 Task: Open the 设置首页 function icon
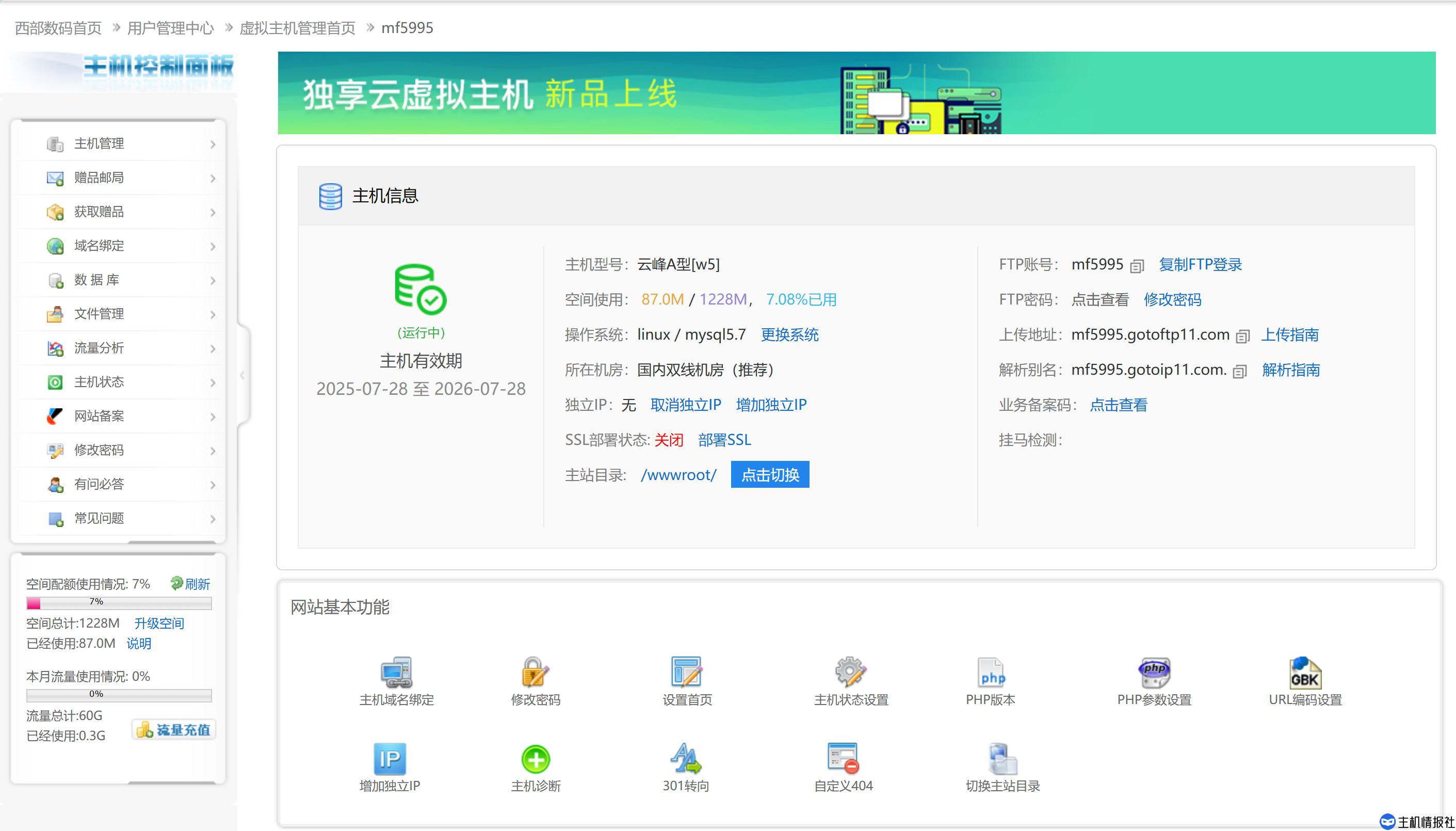686,672
